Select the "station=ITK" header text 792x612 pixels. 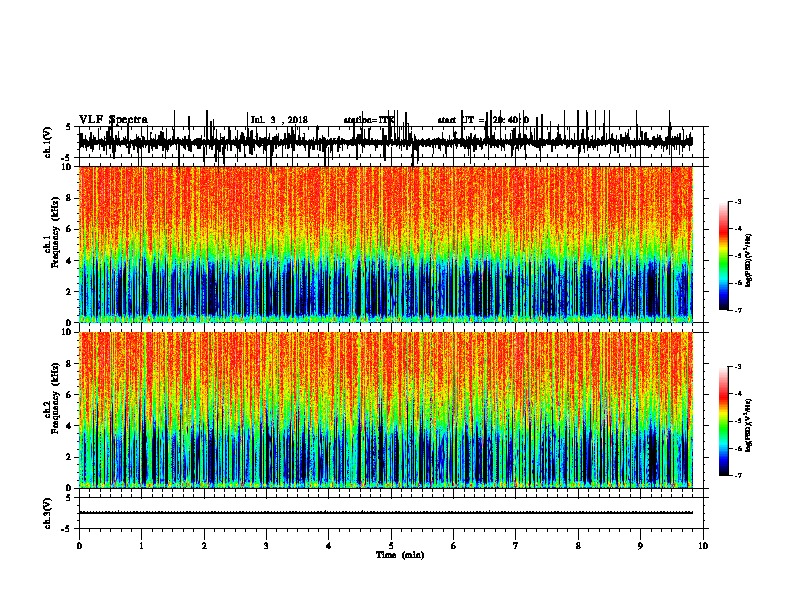point(369,120)
